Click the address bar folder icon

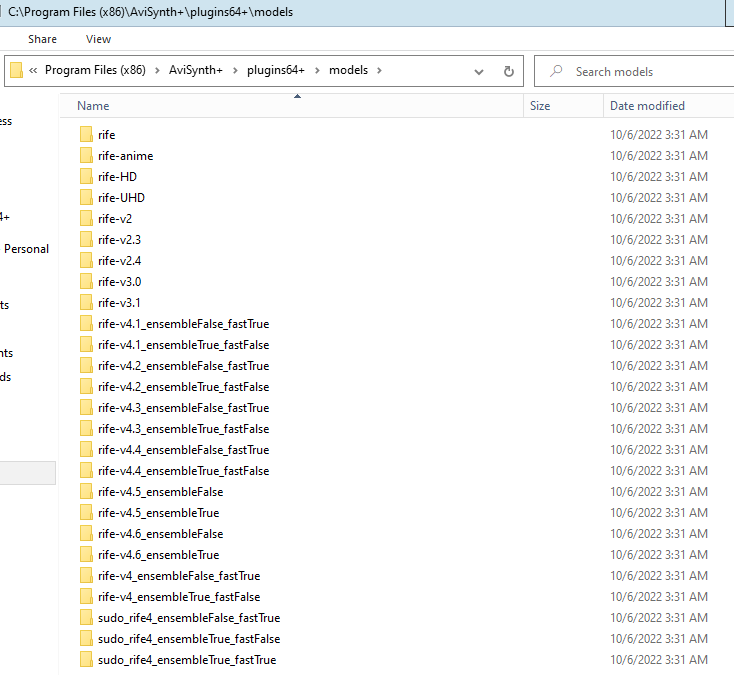[16, 70]
